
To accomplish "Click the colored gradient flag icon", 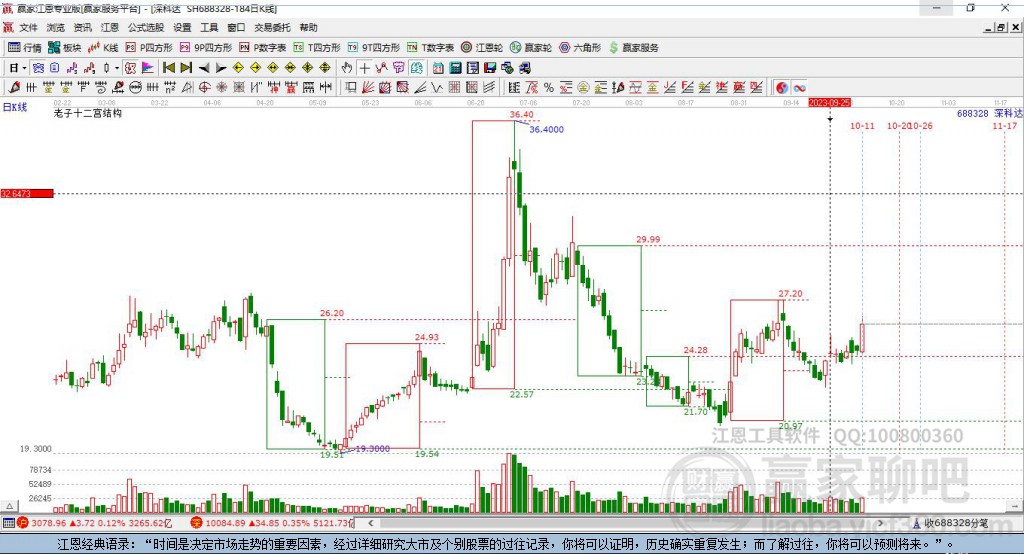I will tap(148, 68).
